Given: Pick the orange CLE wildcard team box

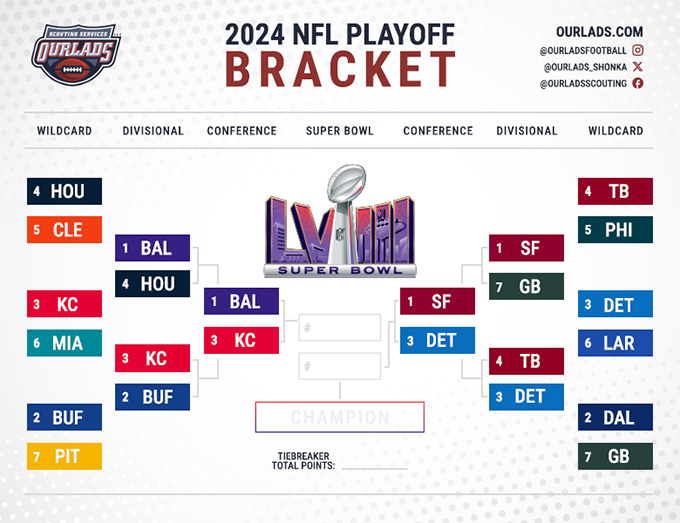Looking at the screenshot, I should 64,230.
